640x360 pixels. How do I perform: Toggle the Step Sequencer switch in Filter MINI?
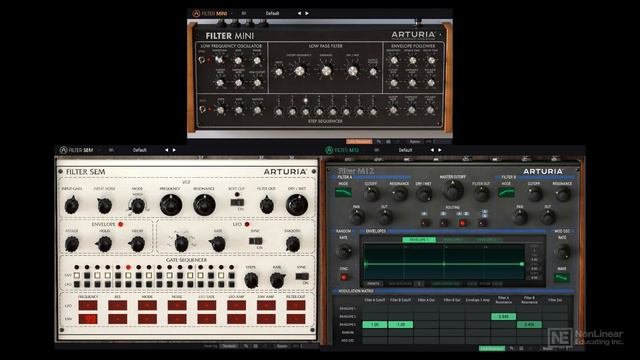(202, 109)
